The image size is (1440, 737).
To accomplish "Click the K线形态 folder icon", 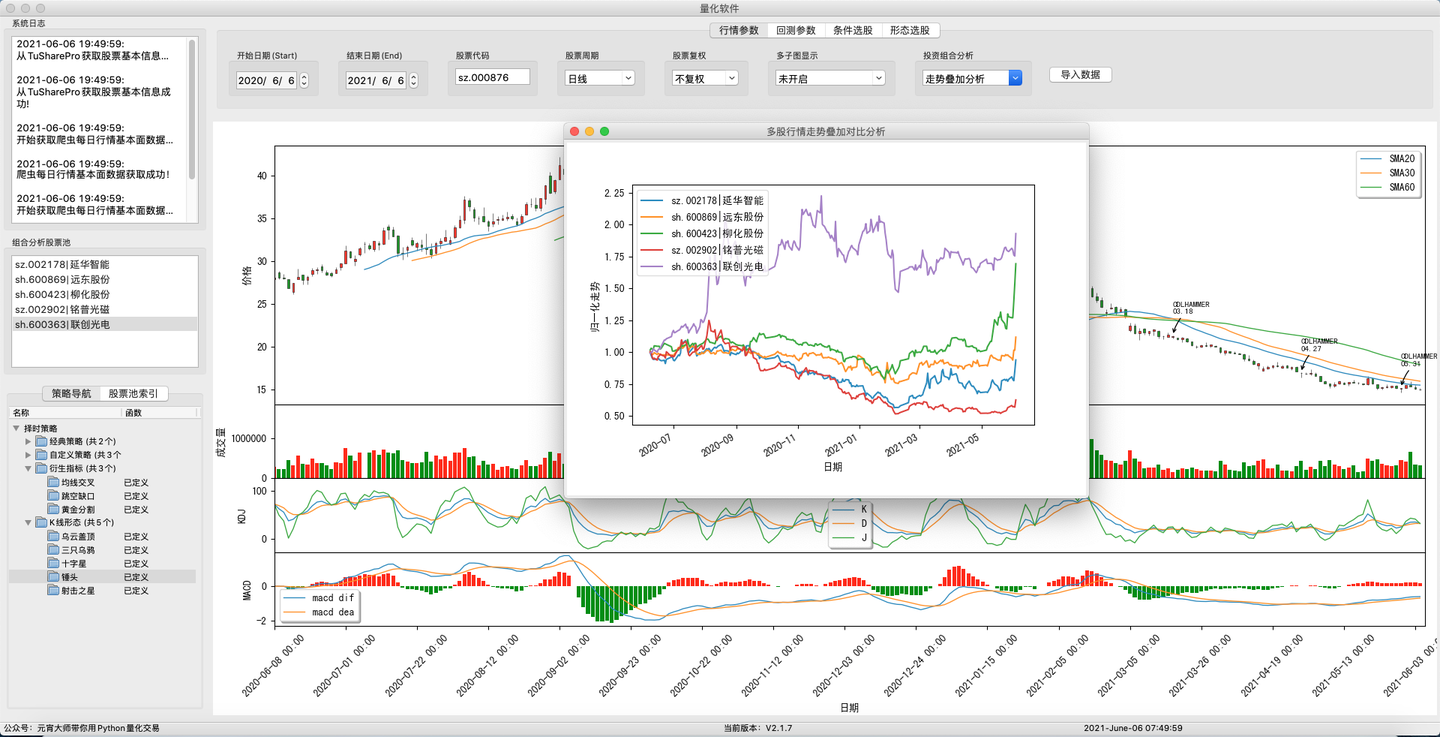I will 40,522.
